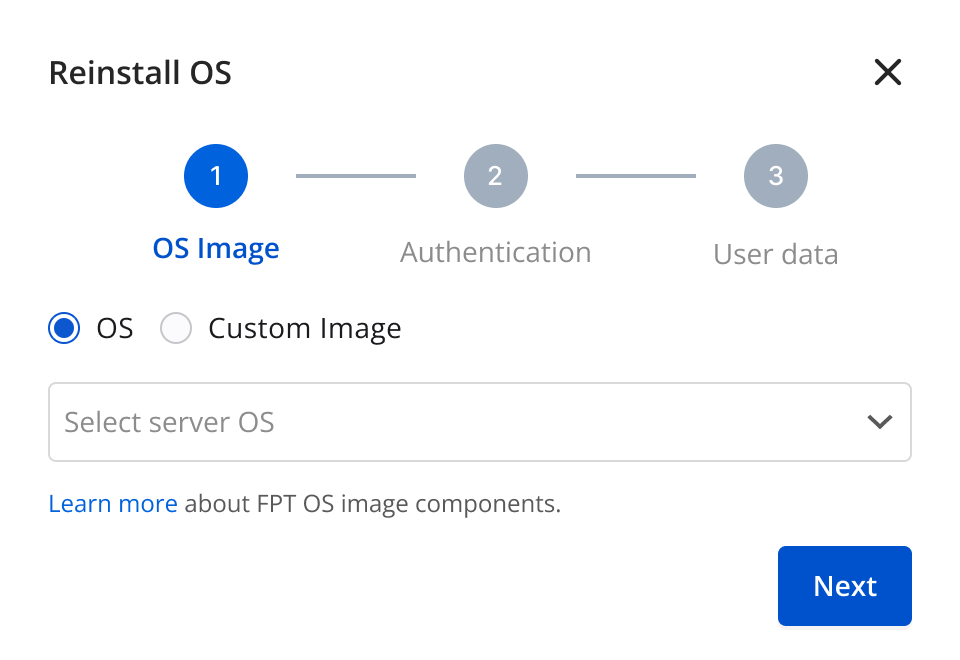Go to the User data step label

(775, 254)
